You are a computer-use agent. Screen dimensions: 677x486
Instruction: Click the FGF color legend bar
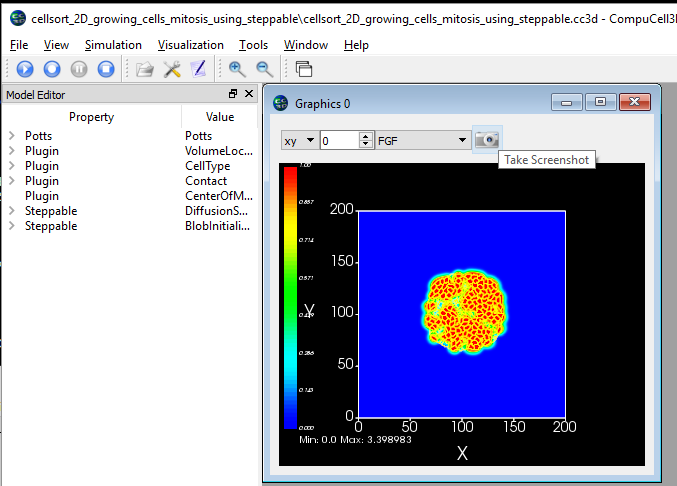(290, 298)
